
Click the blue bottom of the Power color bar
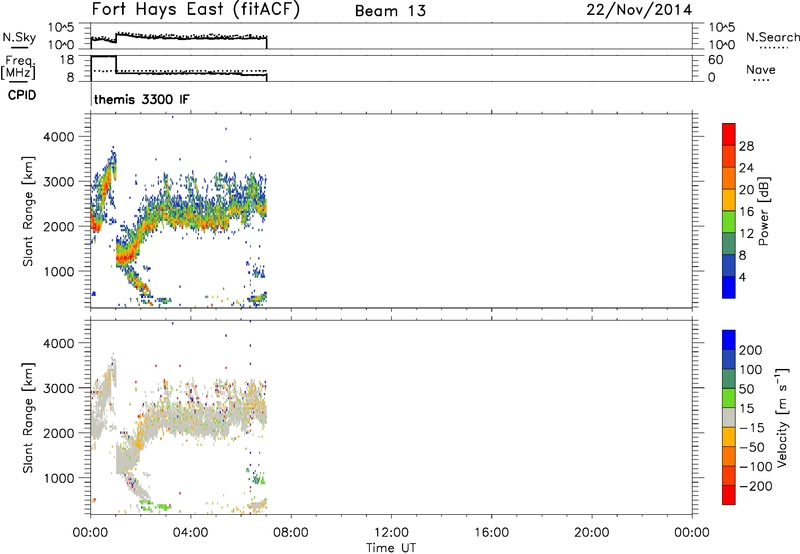729,287
